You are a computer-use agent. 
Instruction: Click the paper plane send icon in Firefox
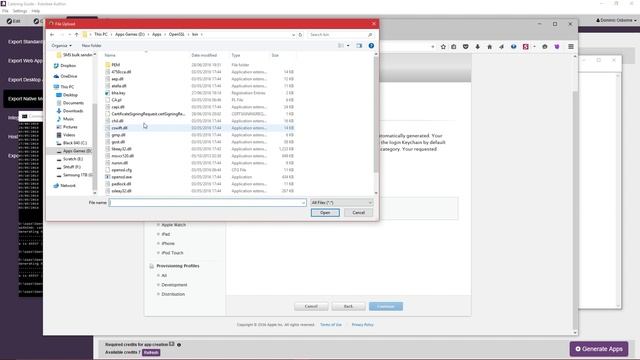tap(502, 47)
